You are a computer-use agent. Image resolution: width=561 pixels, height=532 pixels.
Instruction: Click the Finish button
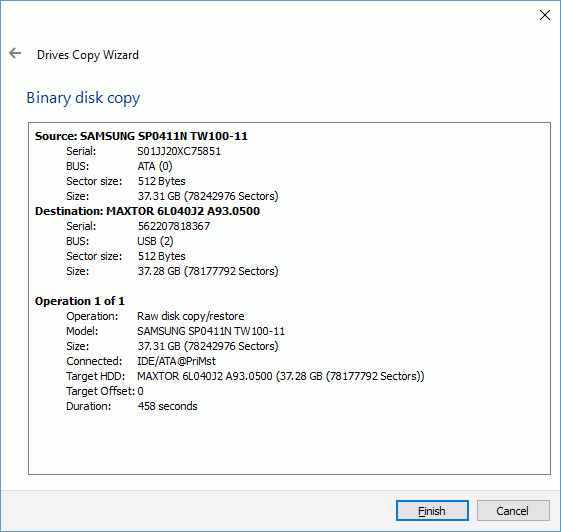coord(432,511)
